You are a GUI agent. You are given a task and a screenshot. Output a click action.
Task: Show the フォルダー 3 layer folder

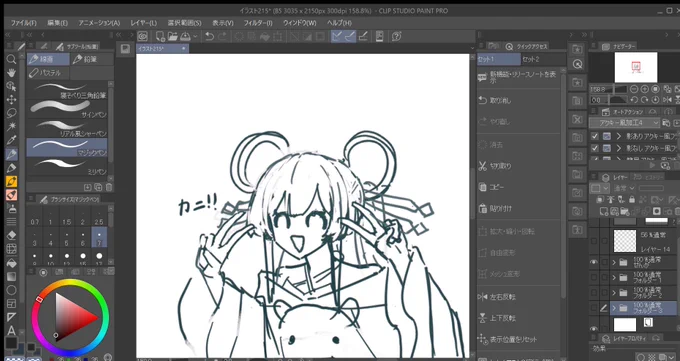pos(594,308)
